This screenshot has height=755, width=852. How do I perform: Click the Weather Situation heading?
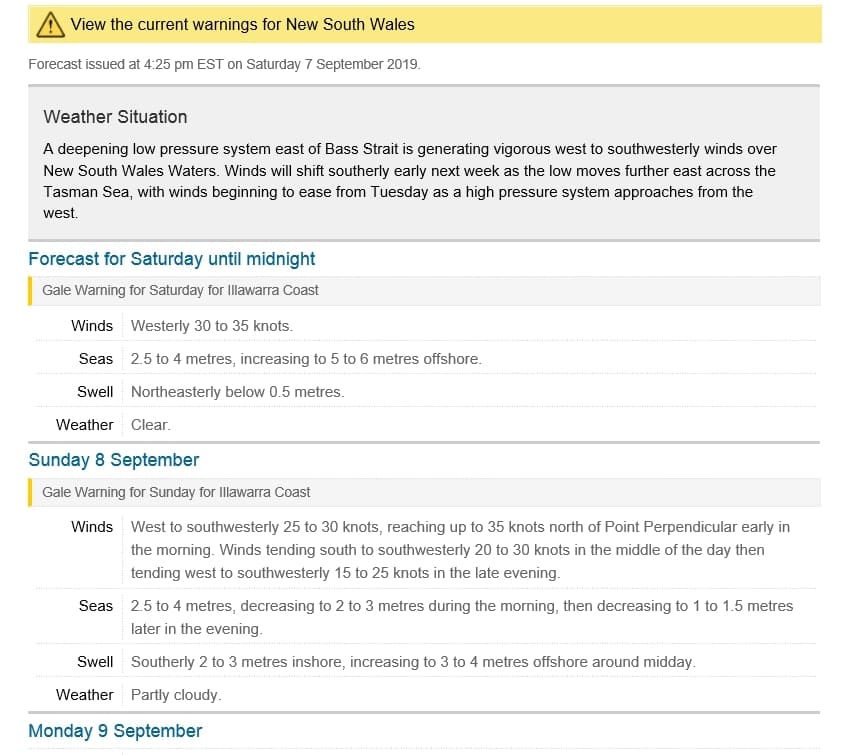click(115, 117)
